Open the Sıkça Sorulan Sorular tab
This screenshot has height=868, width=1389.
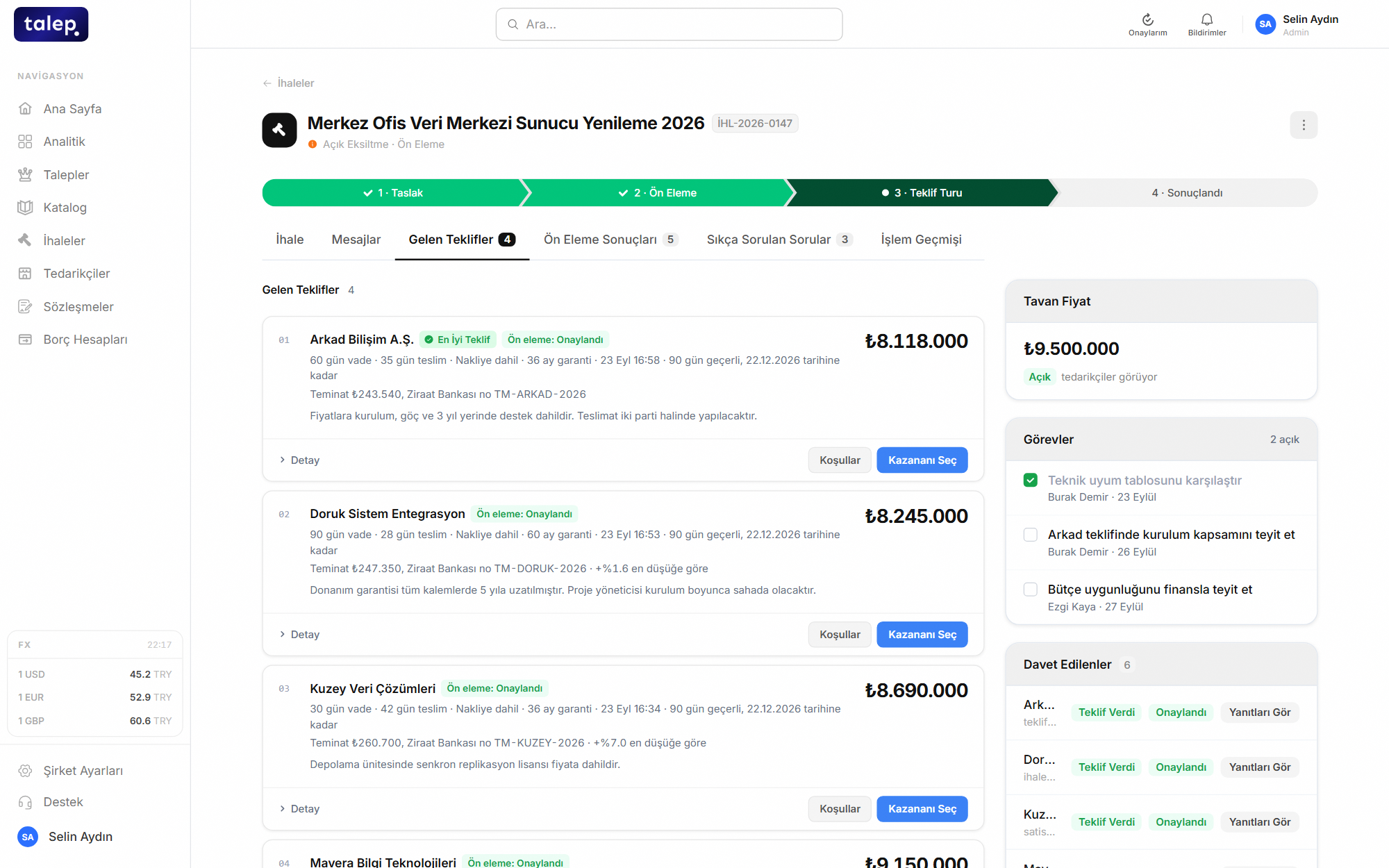tap(780, 240)
